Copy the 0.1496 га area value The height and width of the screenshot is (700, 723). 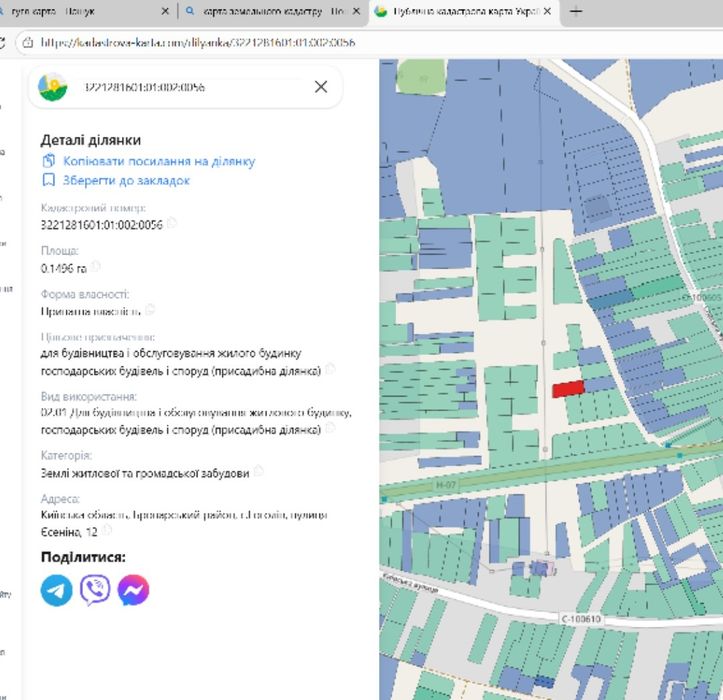[96, 267]
